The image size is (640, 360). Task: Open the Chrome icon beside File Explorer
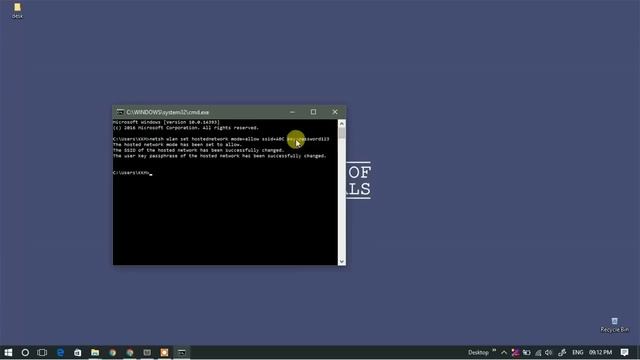pos(113,352)
